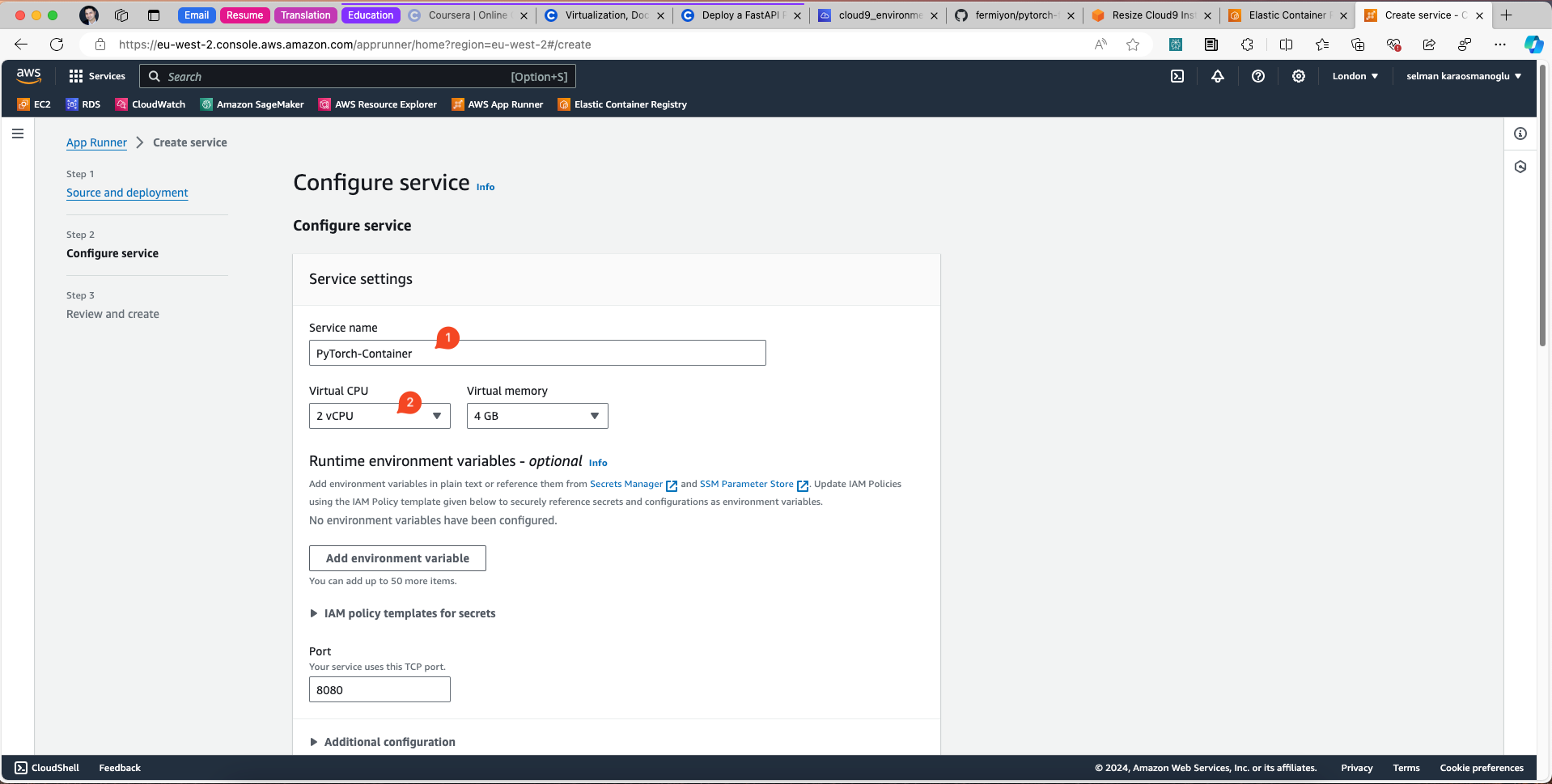The height and width of the screenshot is (784, 1552).
Task: Open AWS Resource Explorer shortcut
Action: 378,104
